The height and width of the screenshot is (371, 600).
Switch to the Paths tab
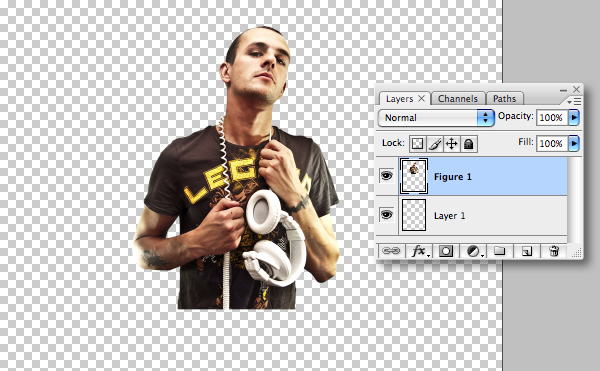pyautogui.click(x=504, y=99)
